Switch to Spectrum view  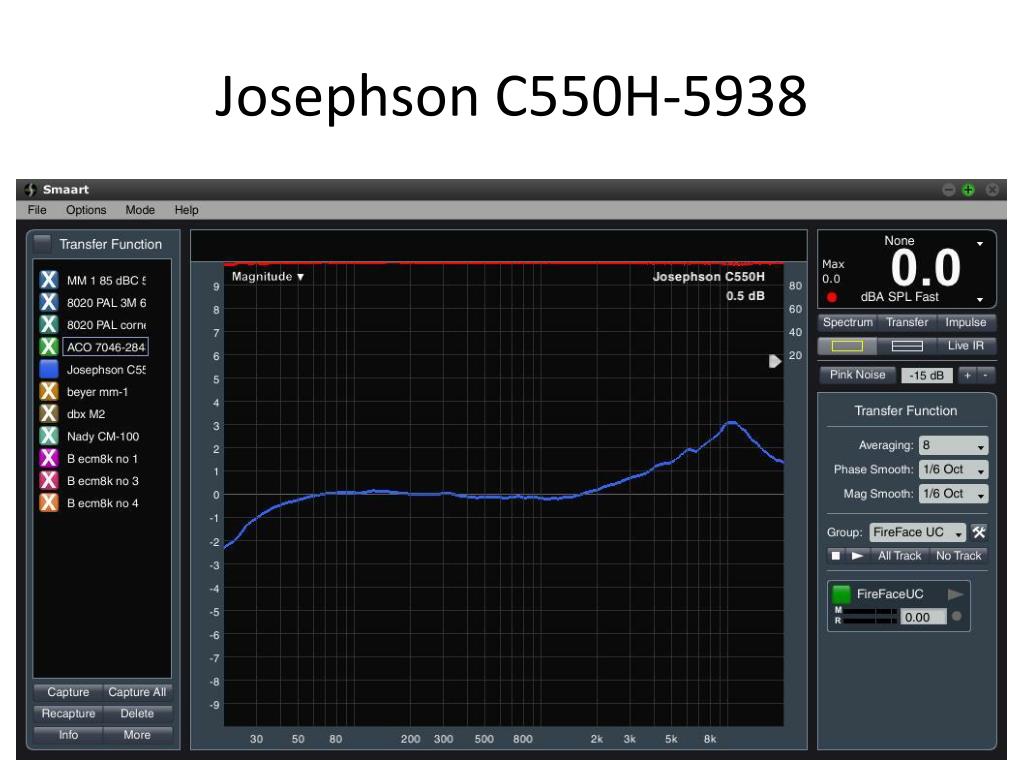(848, 322)
